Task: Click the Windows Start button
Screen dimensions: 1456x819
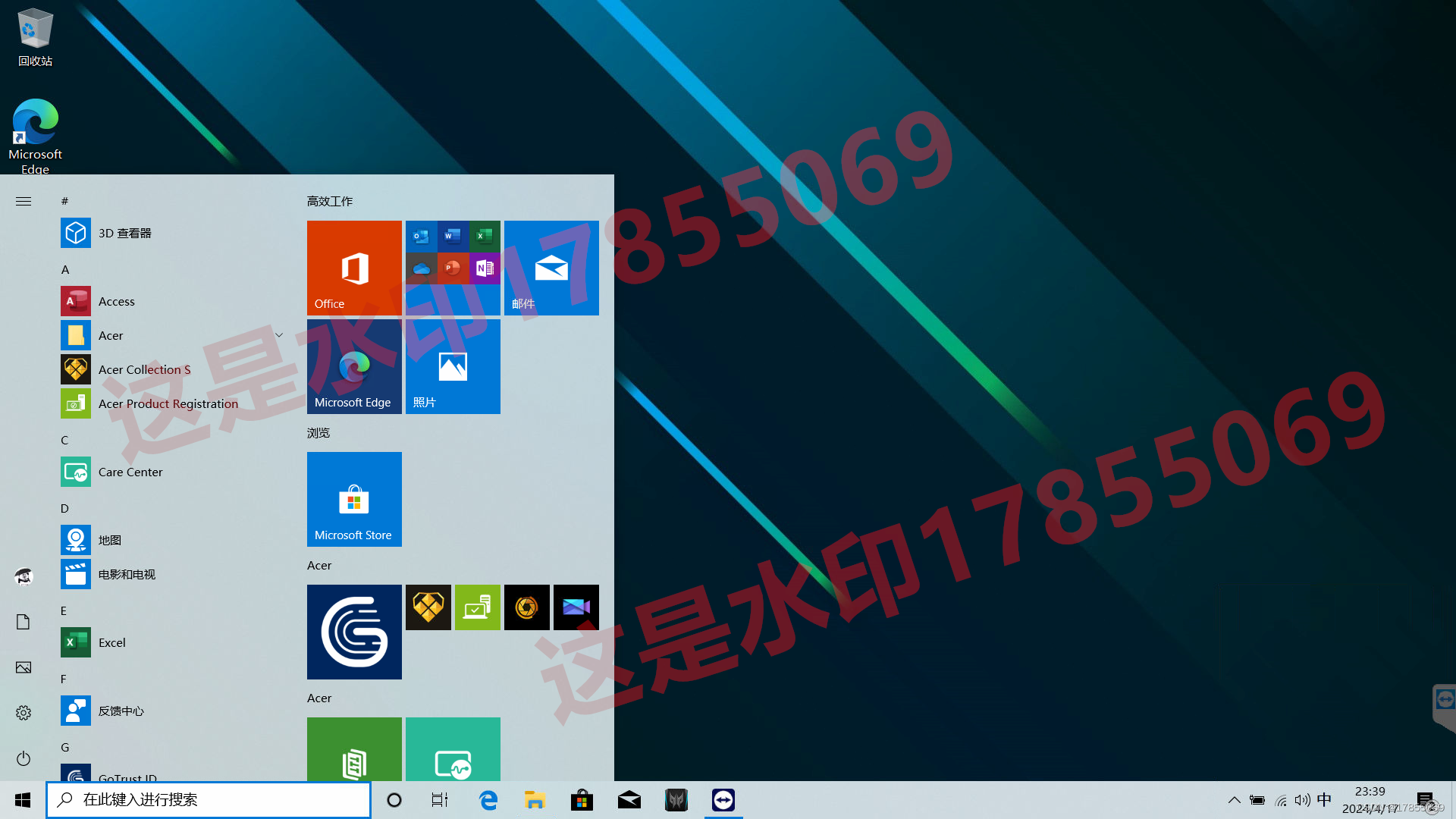Action: [23, 800]
